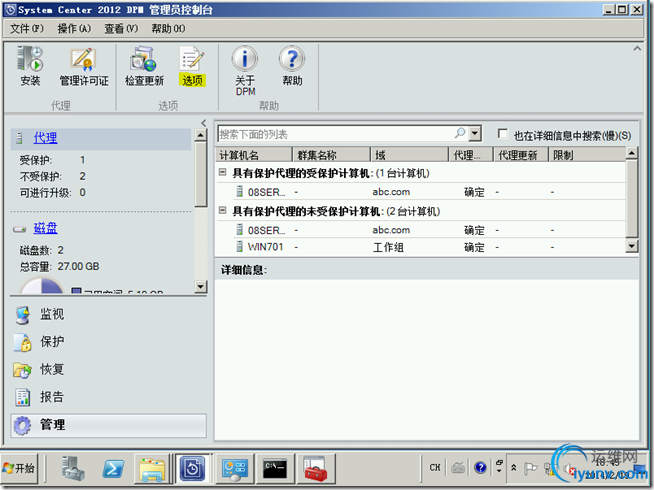Collapse the 未受保护计算机 (2 台计算机) group
Screen dimensions: 654x490
point(223,211)
